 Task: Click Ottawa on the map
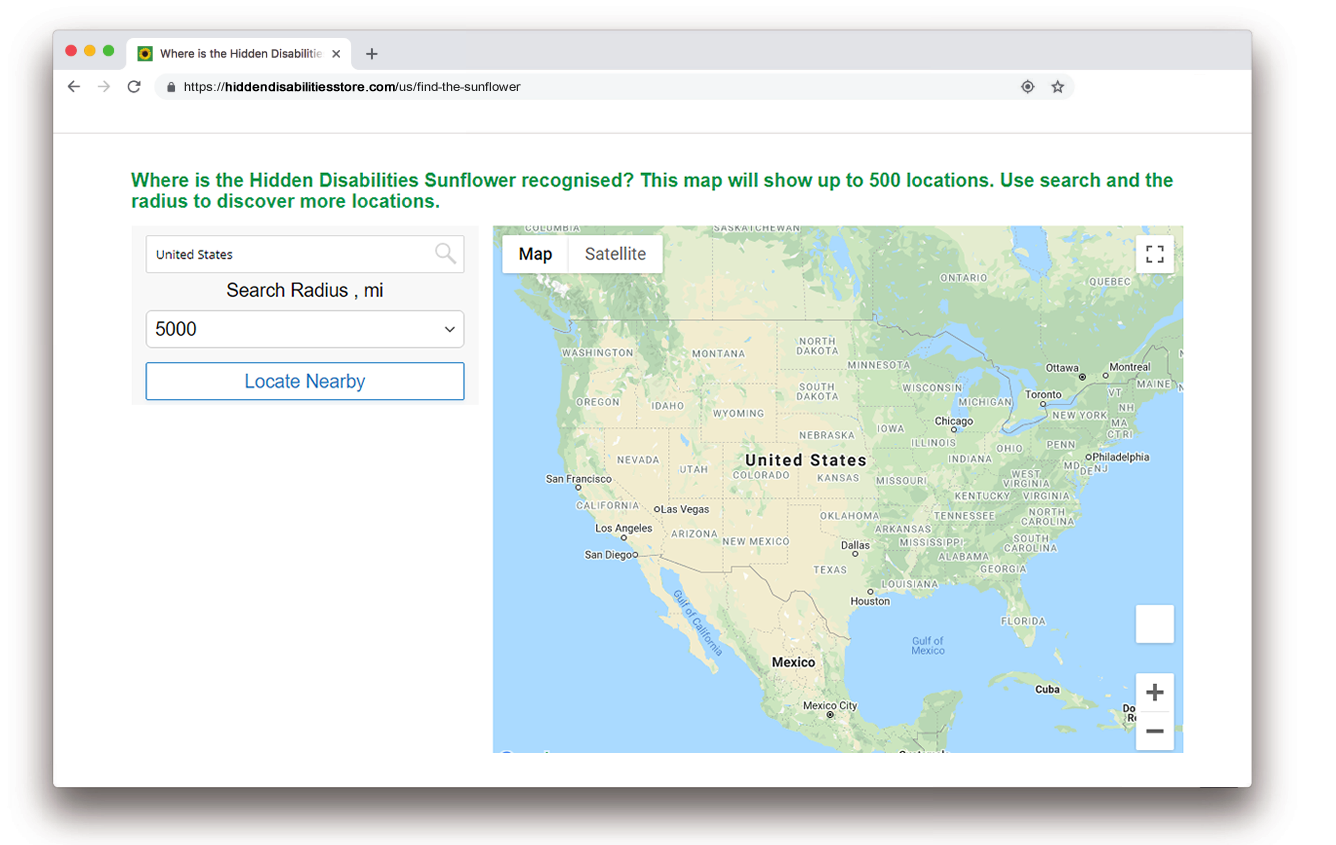tap(1062, 368)
